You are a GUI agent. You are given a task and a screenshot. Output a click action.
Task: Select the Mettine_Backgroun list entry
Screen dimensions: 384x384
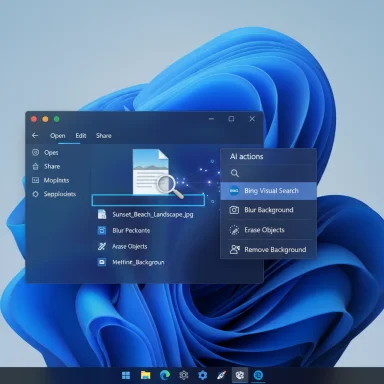(x=138, y=262)
